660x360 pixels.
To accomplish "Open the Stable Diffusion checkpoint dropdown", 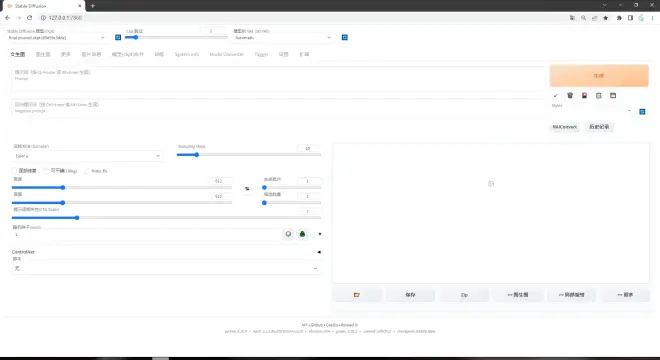I will pos(57,37).
